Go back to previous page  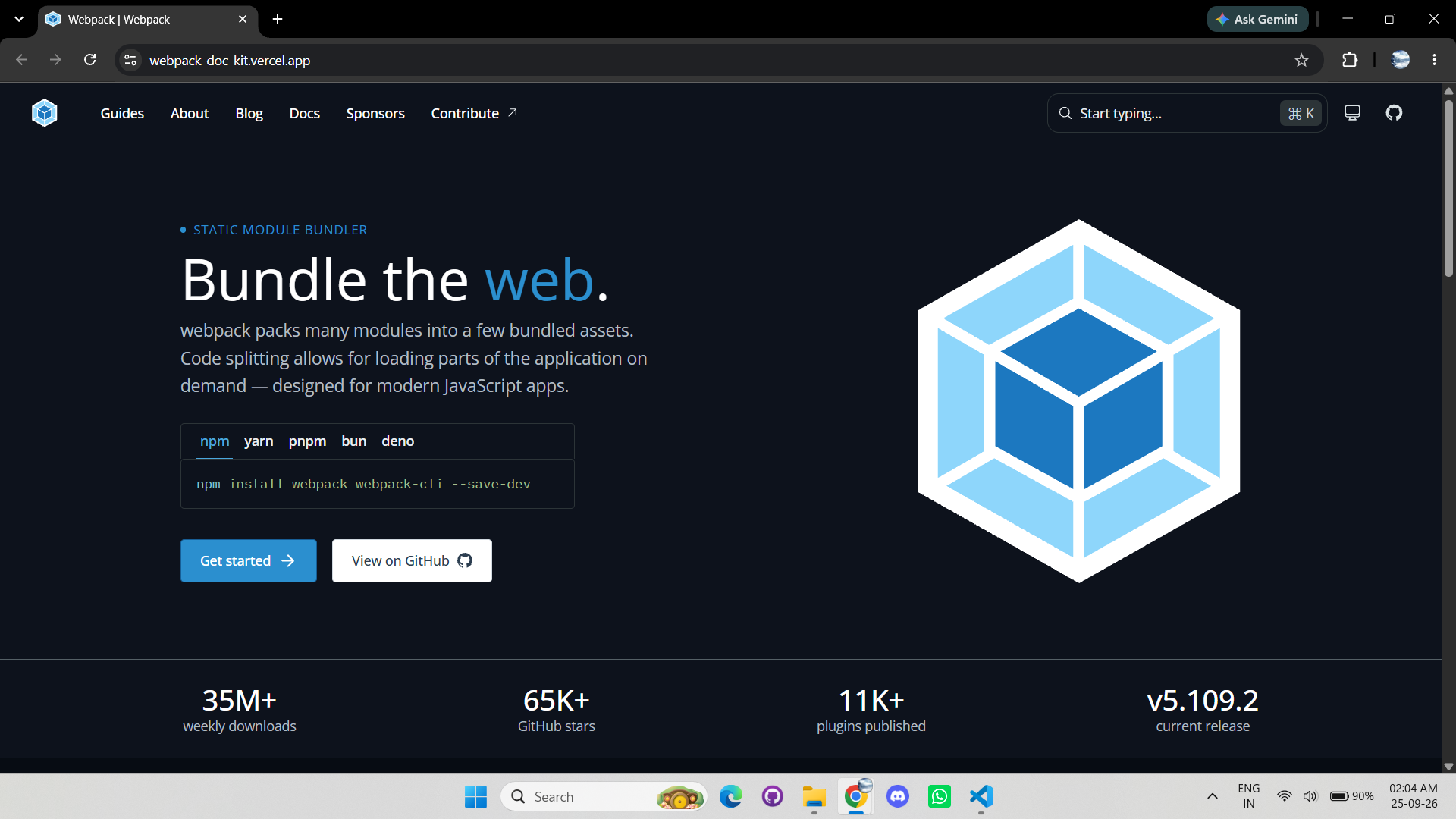pyautogui.click(x=21, y=60)
